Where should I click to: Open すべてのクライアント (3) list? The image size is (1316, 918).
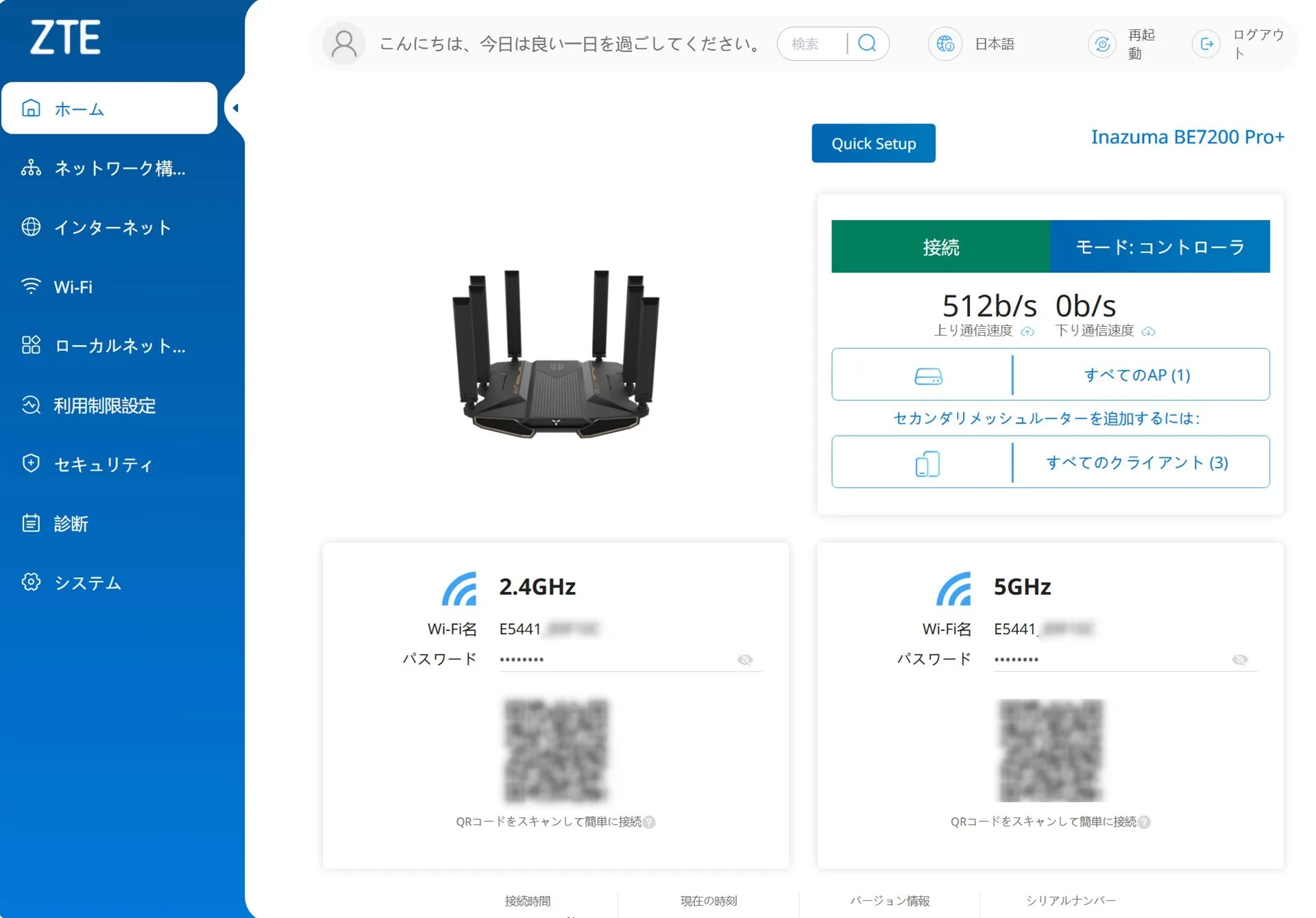click(x=1136, y=462)
